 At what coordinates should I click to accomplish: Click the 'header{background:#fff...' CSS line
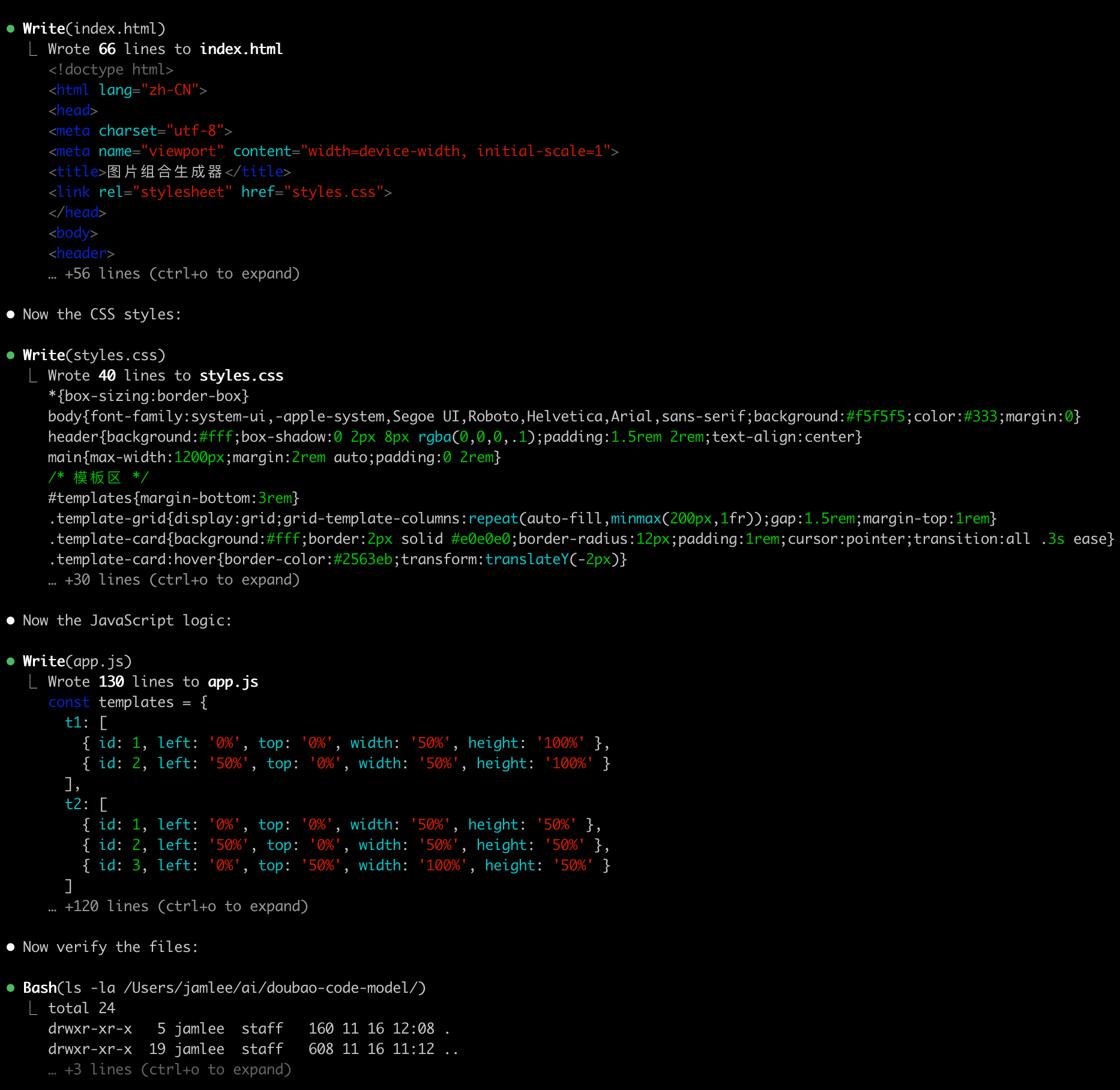(x=456, y=437)
